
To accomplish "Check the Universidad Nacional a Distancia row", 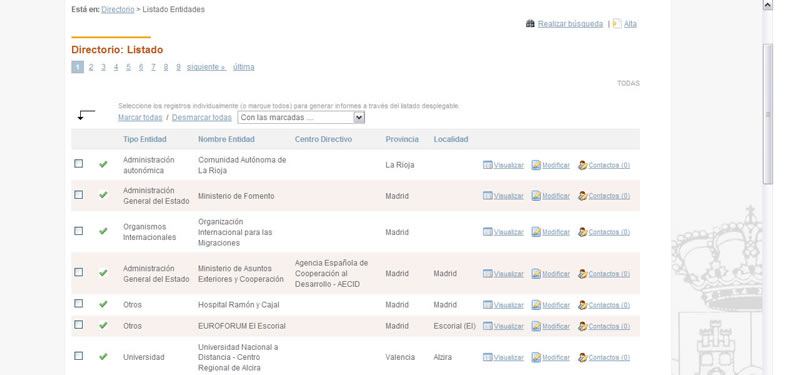I will pyautogui.click(x=79, y=356).
